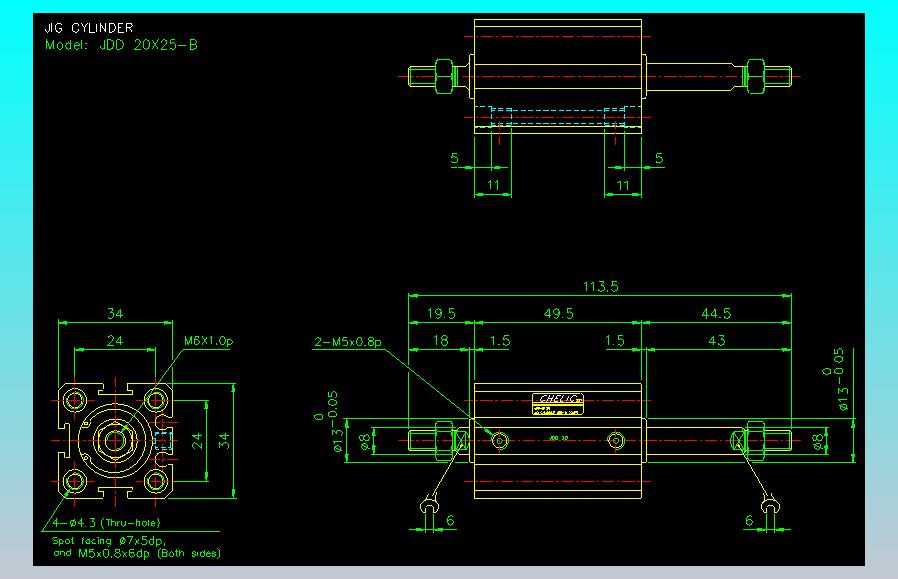Click the 4-ø4.3 (Thru-hole) note
The height and width of the screenshot is (579, 898).
[107, 522]
